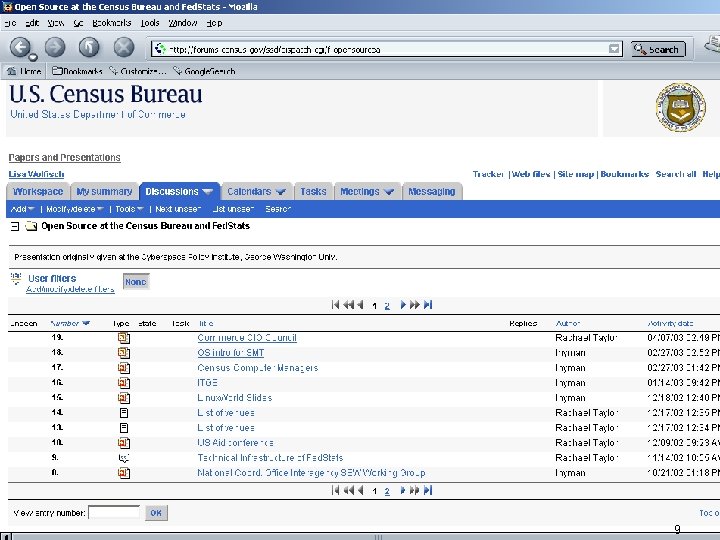720x540 pixels.
Task: Click document icon in entry 13 row
Action: pyautogui.click(x=124, y=428)
